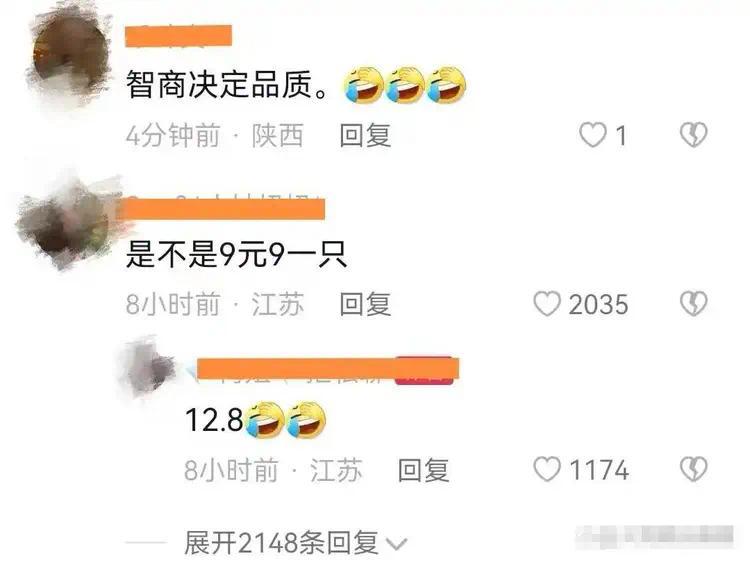Reply to the 12.8 comment with 回复
This screenshot has width=750, height=563.
pos(423,469)
